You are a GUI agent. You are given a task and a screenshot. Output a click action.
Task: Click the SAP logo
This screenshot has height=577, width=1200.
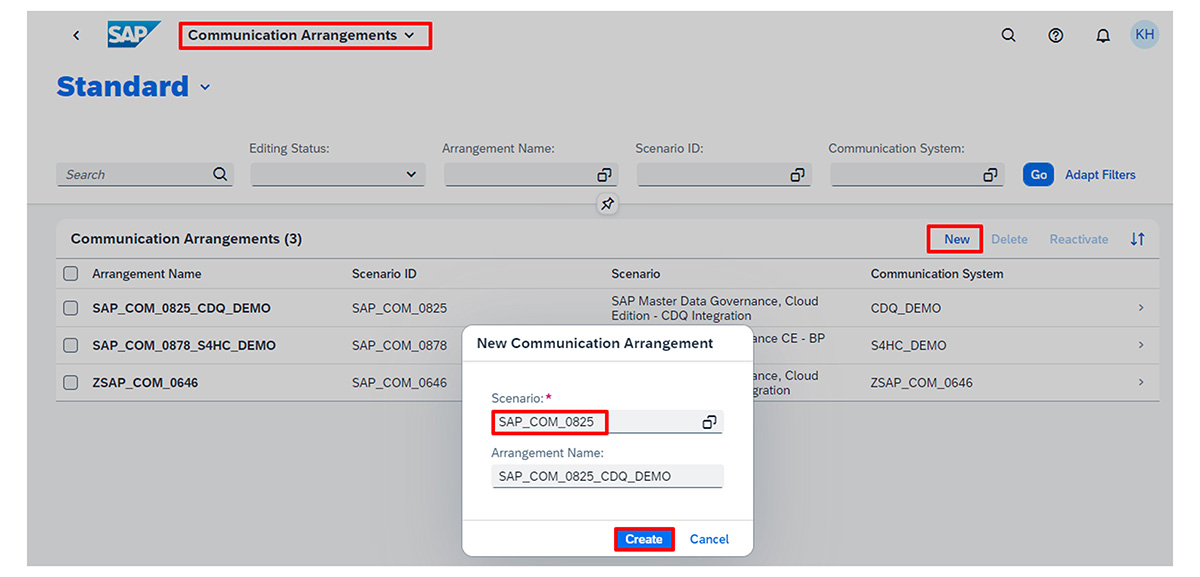(x=133, y=35)
